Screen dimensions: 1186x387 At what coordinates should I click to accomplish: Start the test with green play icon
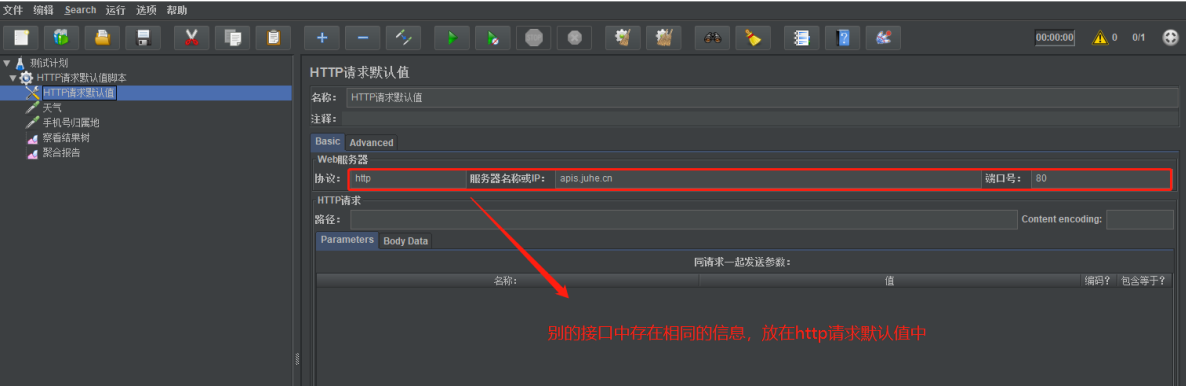coord(452,37)
